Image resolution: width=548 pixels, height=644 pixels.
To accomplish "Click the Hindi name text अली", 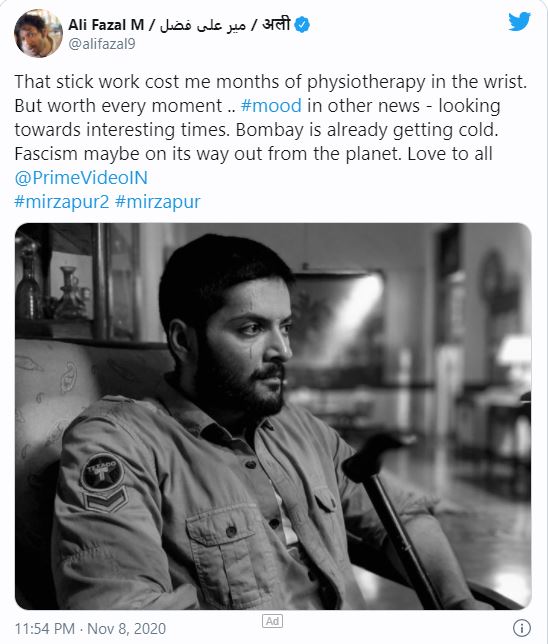I will pyautogui.click(x=276, y=24).
